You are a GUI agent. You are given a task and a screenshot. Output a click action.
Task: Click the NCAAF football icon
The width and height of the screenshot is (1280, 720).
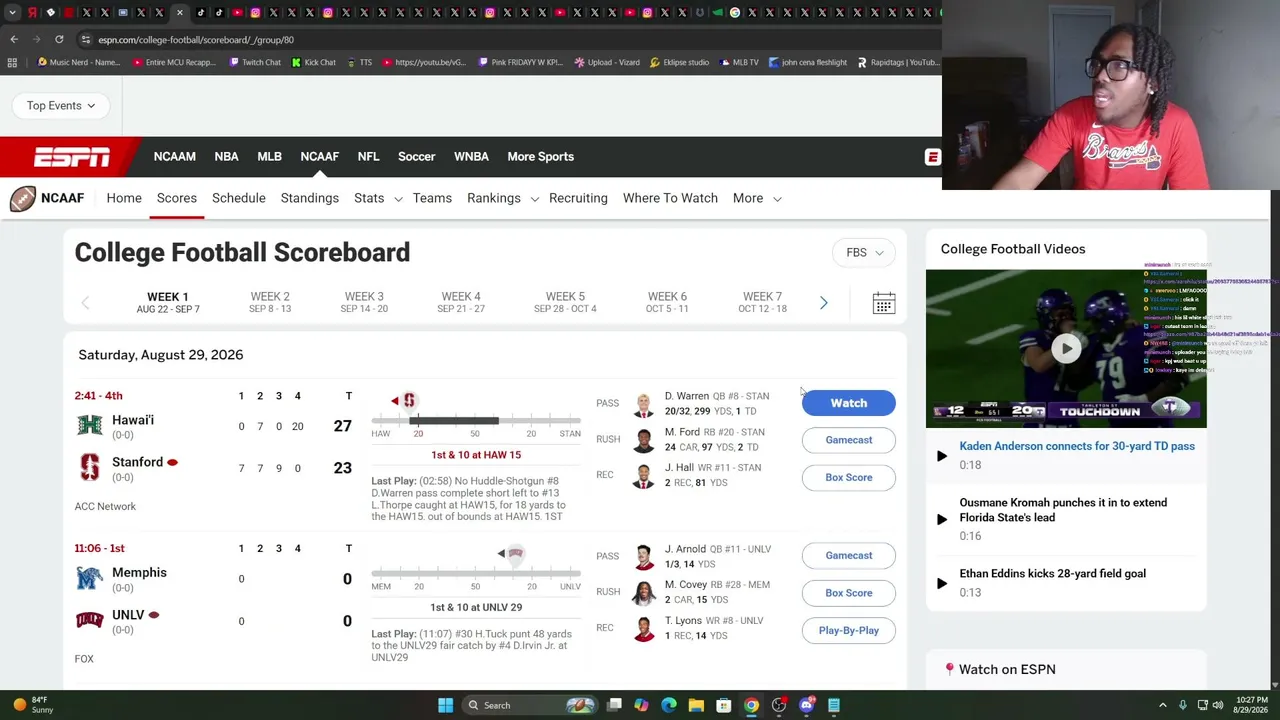(23, 198)
